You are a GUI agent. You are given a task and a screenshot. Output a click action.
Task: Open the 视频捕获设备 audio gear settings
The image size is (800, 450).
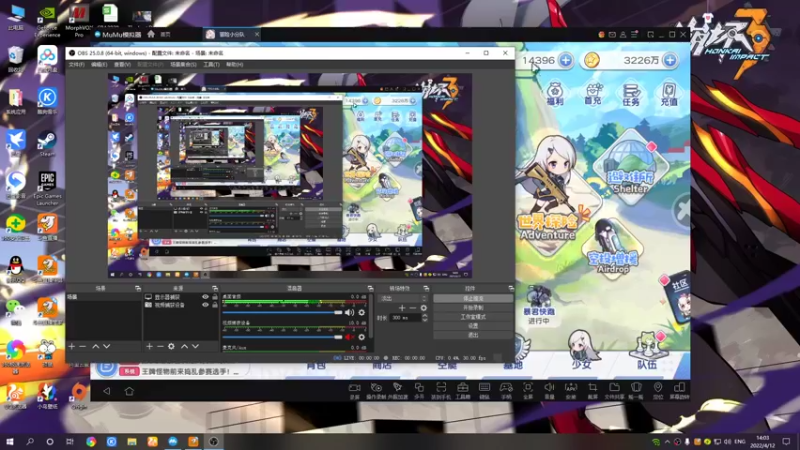362,337
